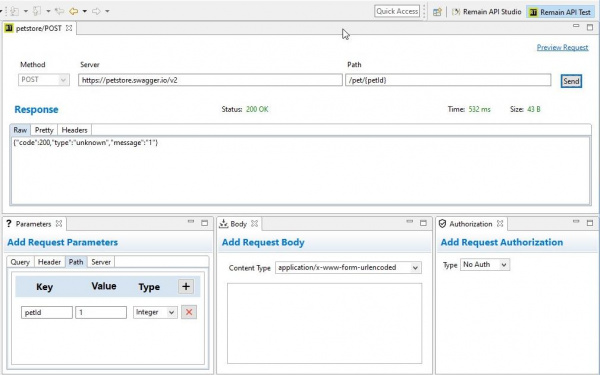Image resolution: width=600 pixels, height=375 pixels.
Task: Click the Server URL input field
Action: (x=210, y=80)
